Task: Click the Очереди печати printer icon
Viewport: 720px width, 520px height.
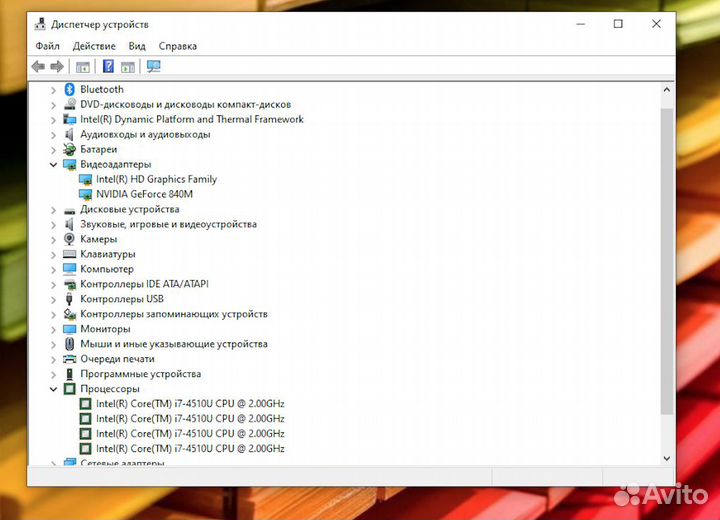Action: [x=69, y=359]
